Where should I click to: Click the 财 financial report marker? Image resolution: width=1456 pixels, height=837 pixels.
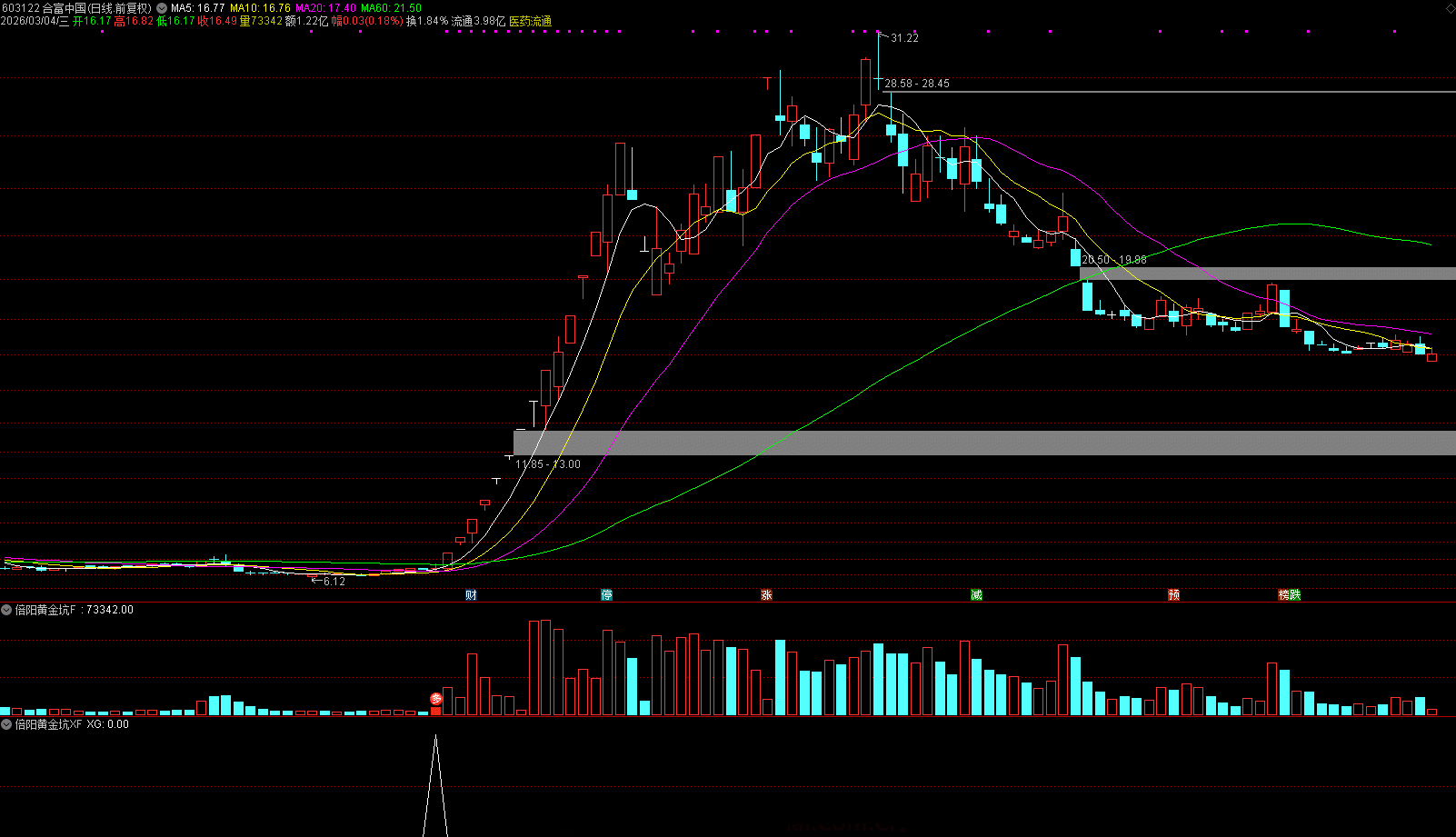[471, 595]
